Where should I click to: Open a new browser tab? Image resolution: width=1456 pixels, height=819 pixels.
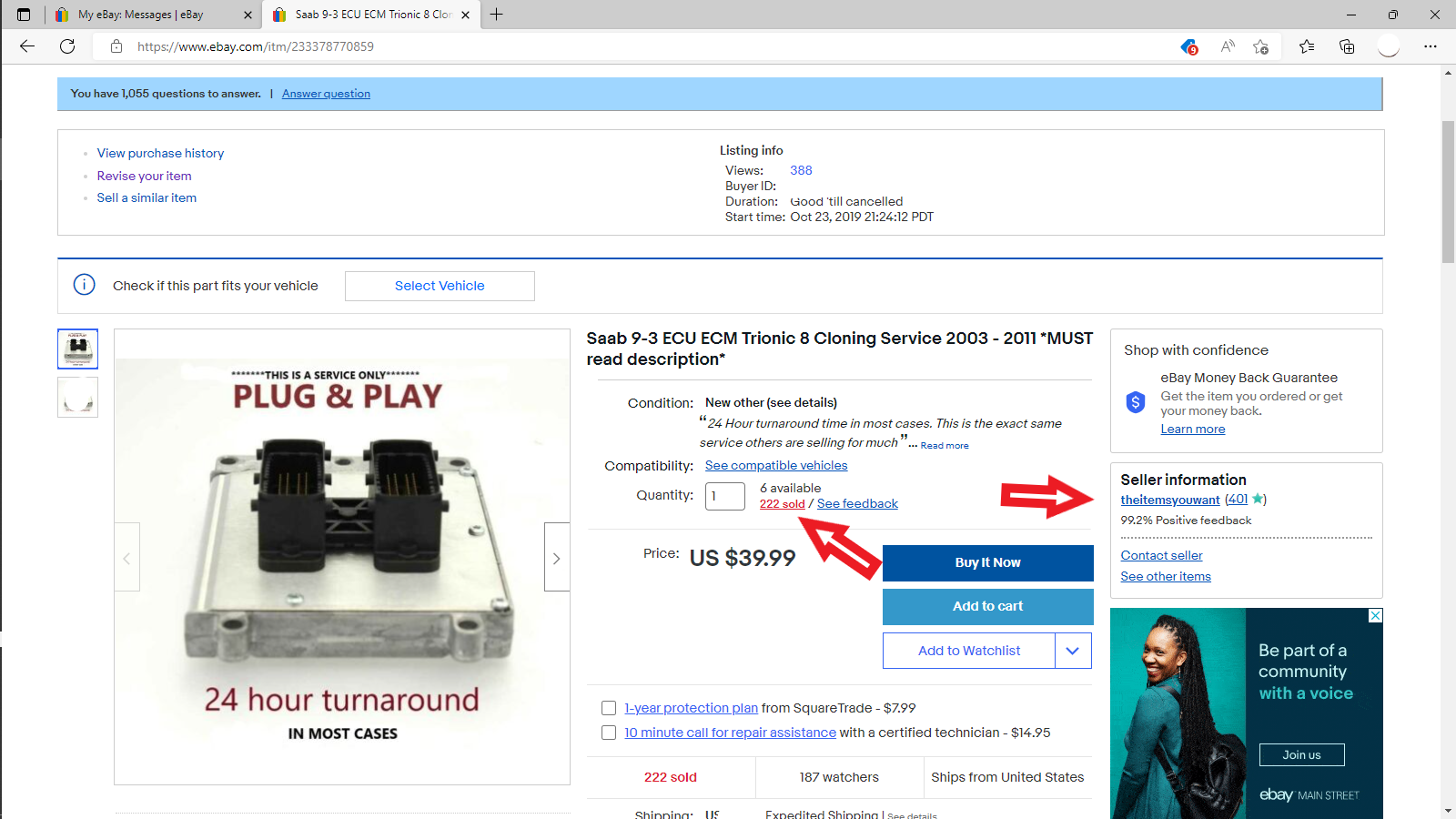tap(496, 15)
